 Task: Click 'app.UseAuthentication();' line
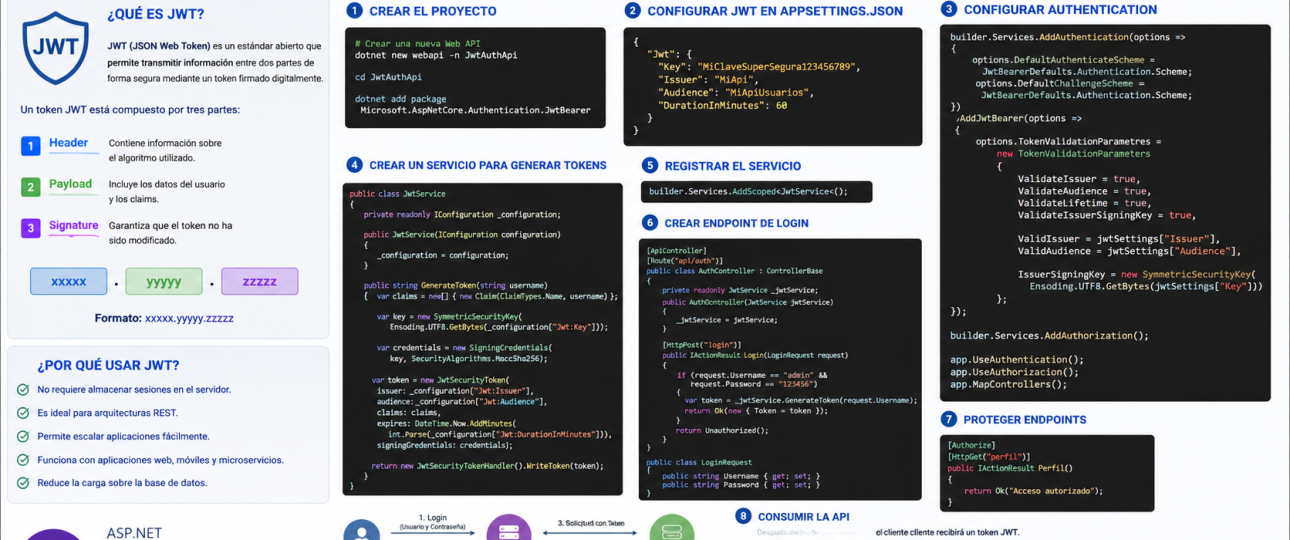1017,360
